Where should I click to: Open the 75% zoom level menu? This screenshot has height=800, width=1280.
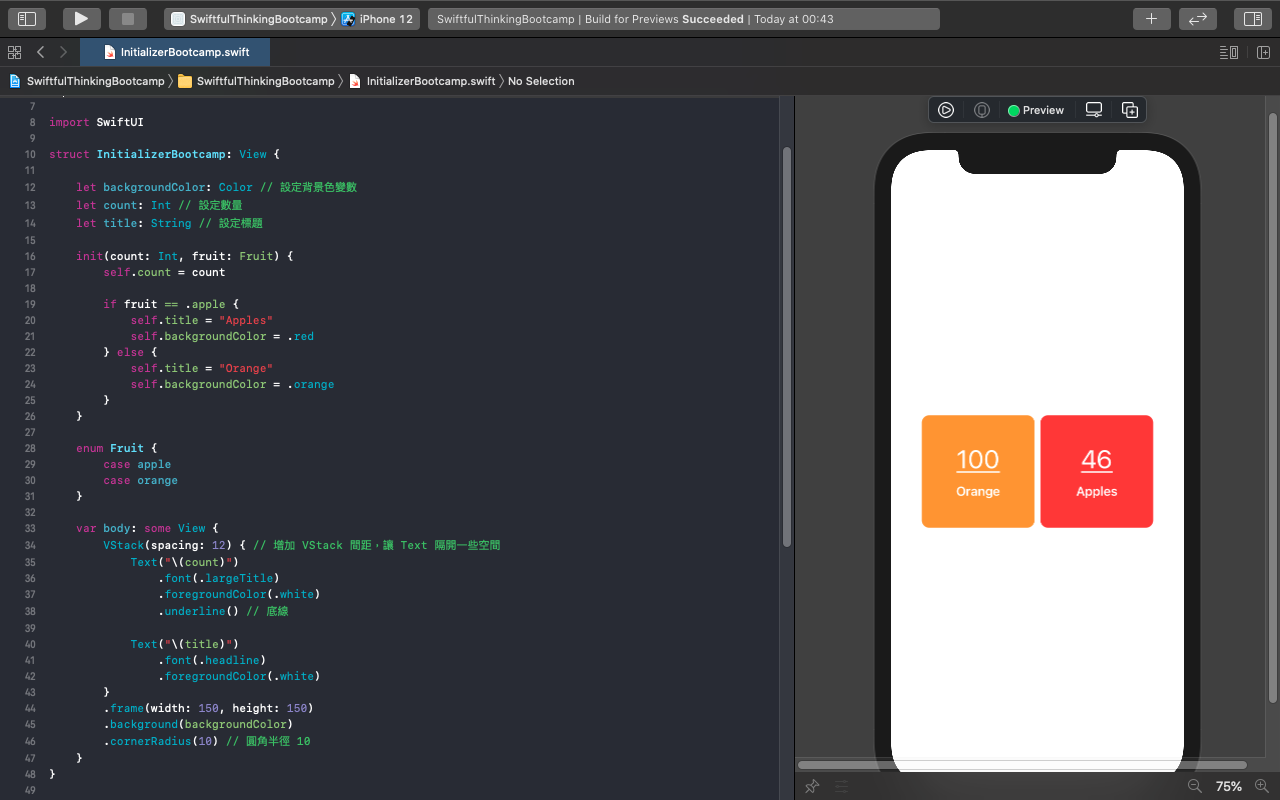coord(1228,786)
